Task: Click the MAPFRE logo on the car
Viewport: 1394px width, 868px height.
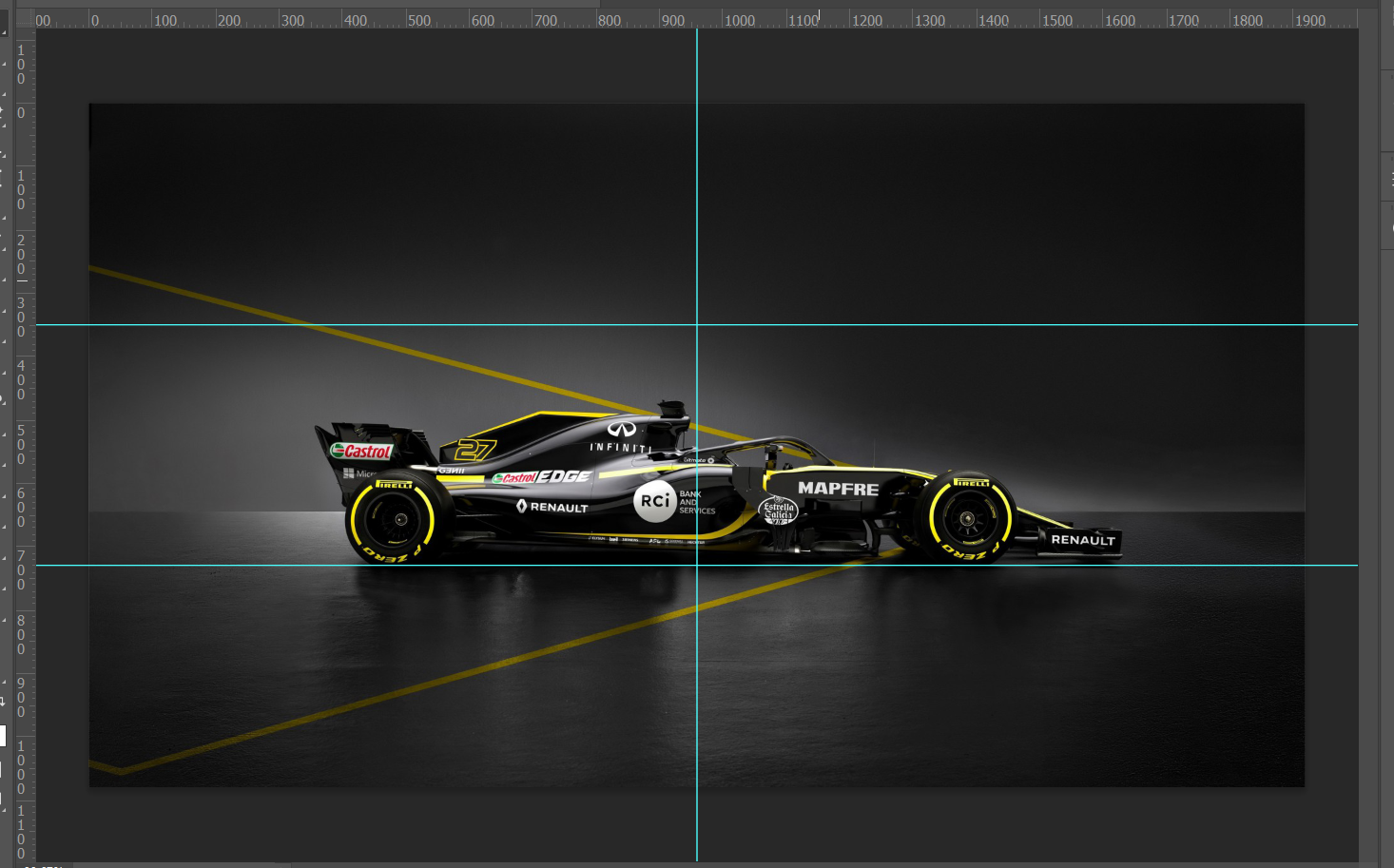Action: tap(838, 489)
